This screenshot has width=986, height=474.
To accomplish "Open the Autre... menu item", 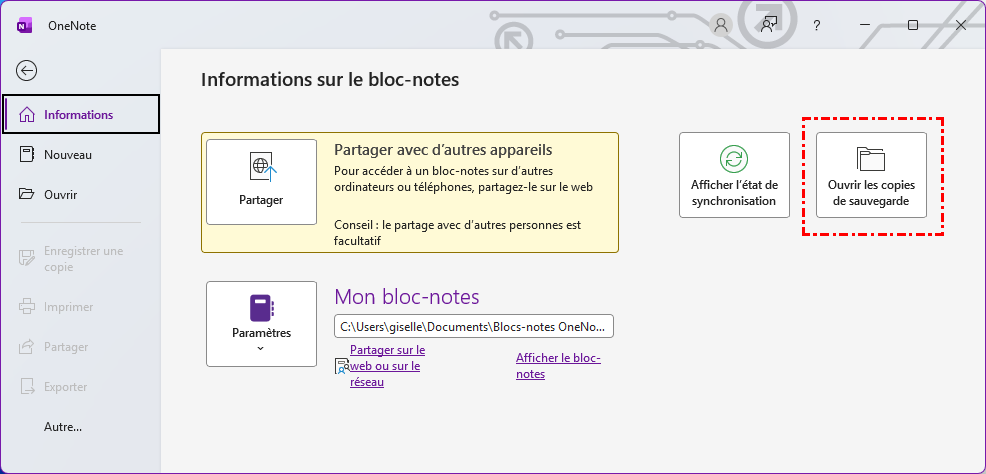I will (63, 427).
